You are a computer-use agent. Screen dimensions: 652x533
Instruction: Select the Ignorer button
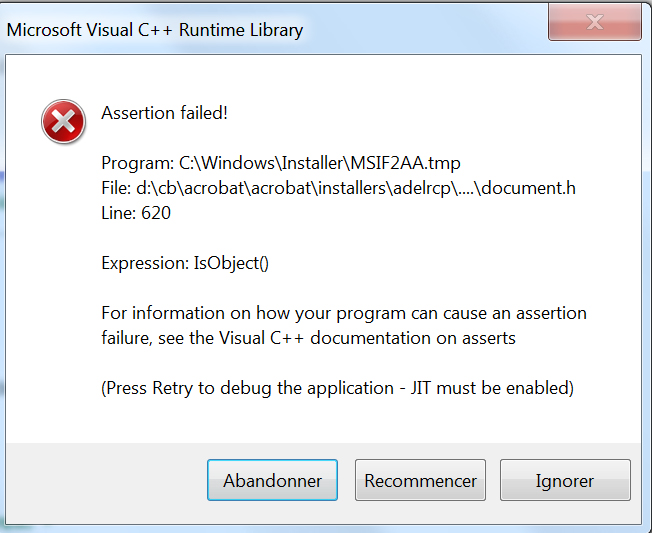565,480
